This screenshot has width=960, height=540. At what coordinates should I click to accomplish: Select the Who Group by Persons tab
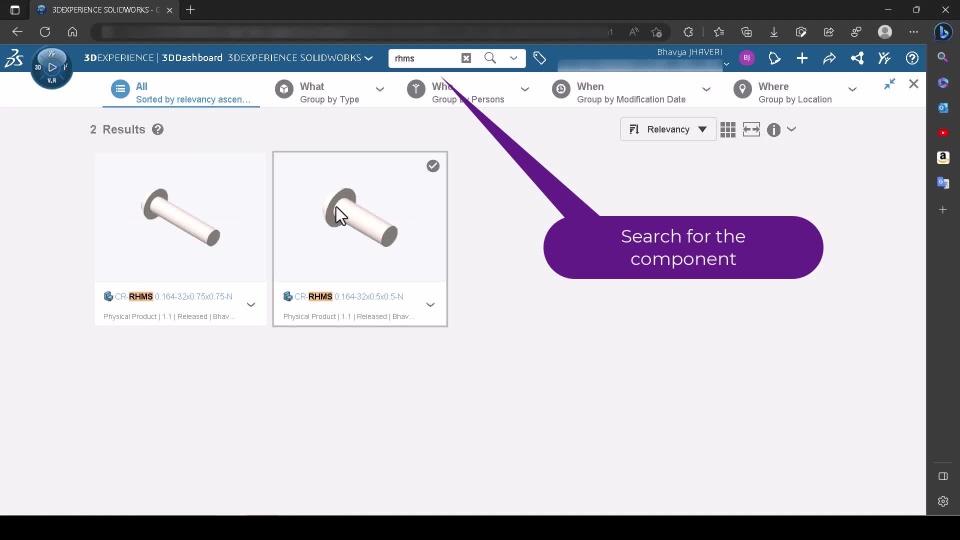coord(456,92)
